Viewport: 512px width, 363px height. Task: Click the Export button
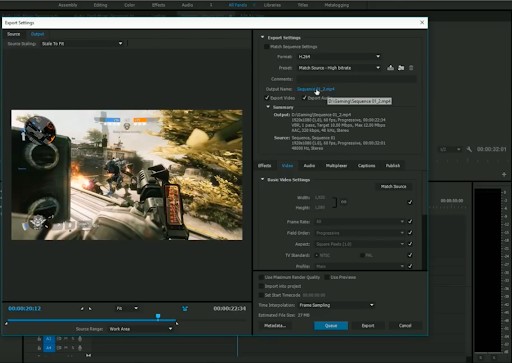click(x=368, y=326)
